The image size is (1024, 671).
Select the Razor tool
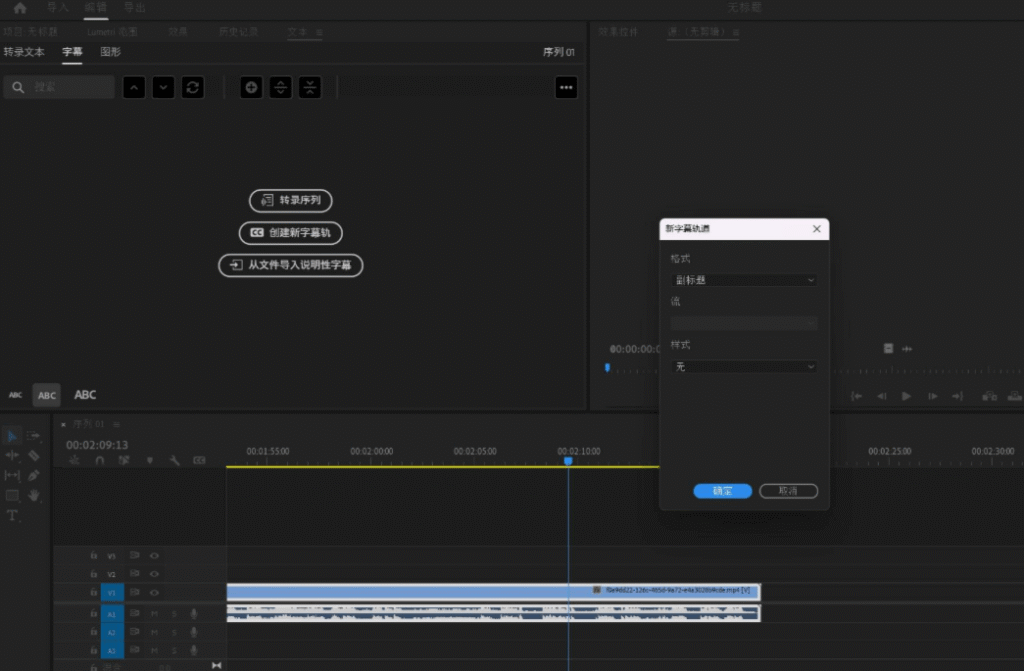tap(33, 455)
